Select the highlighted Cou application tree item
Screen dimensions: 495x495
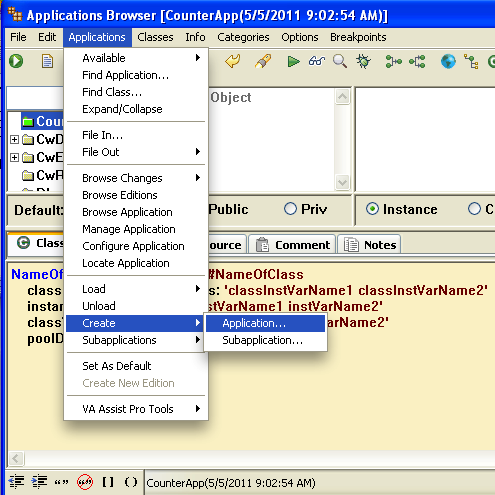point(42,121)
